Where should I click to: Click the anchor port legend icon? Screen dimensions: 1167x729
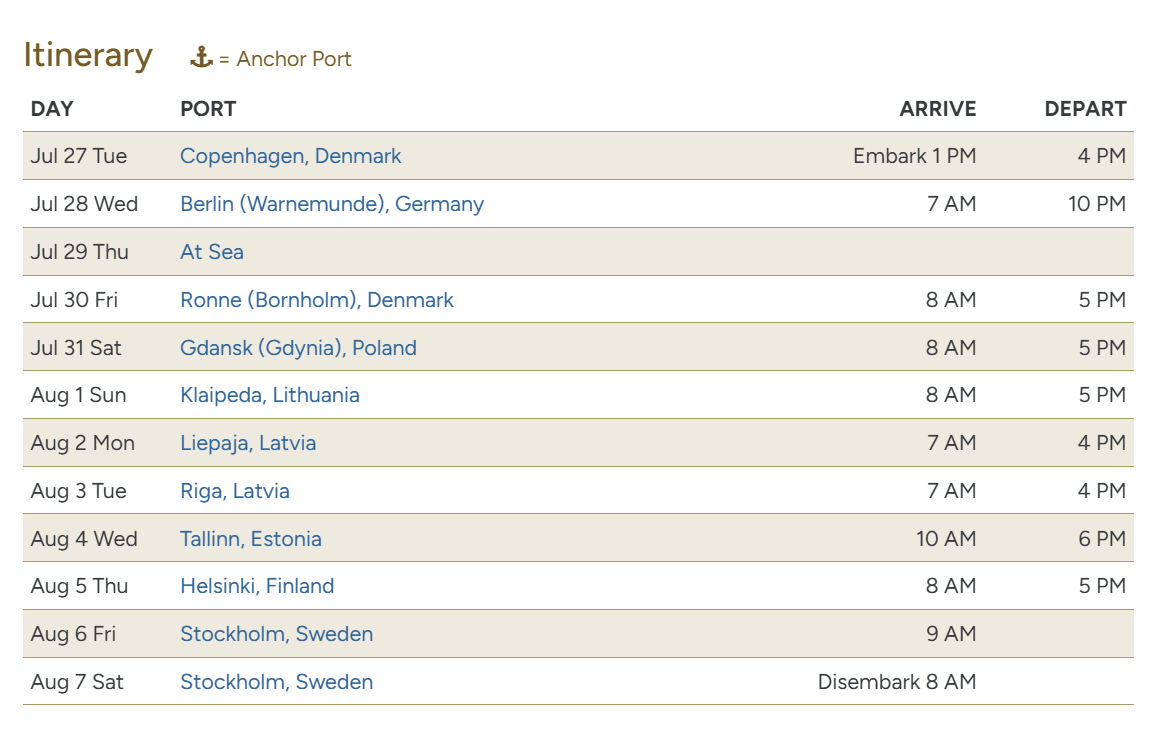[x=201, y=58]
